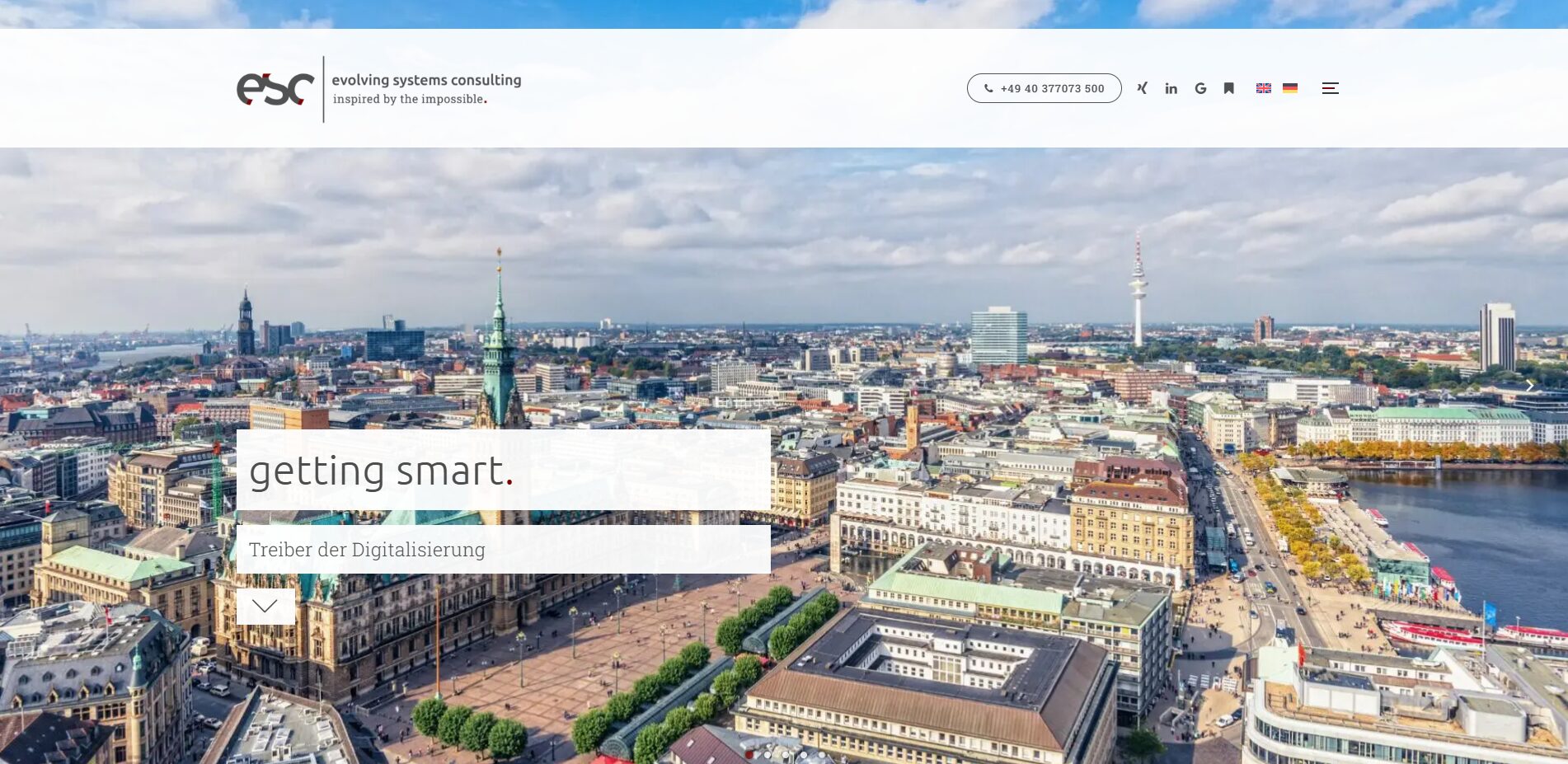Advance to next slide with right arrow
1568x764 pixels.
(x=1529, y=386)
